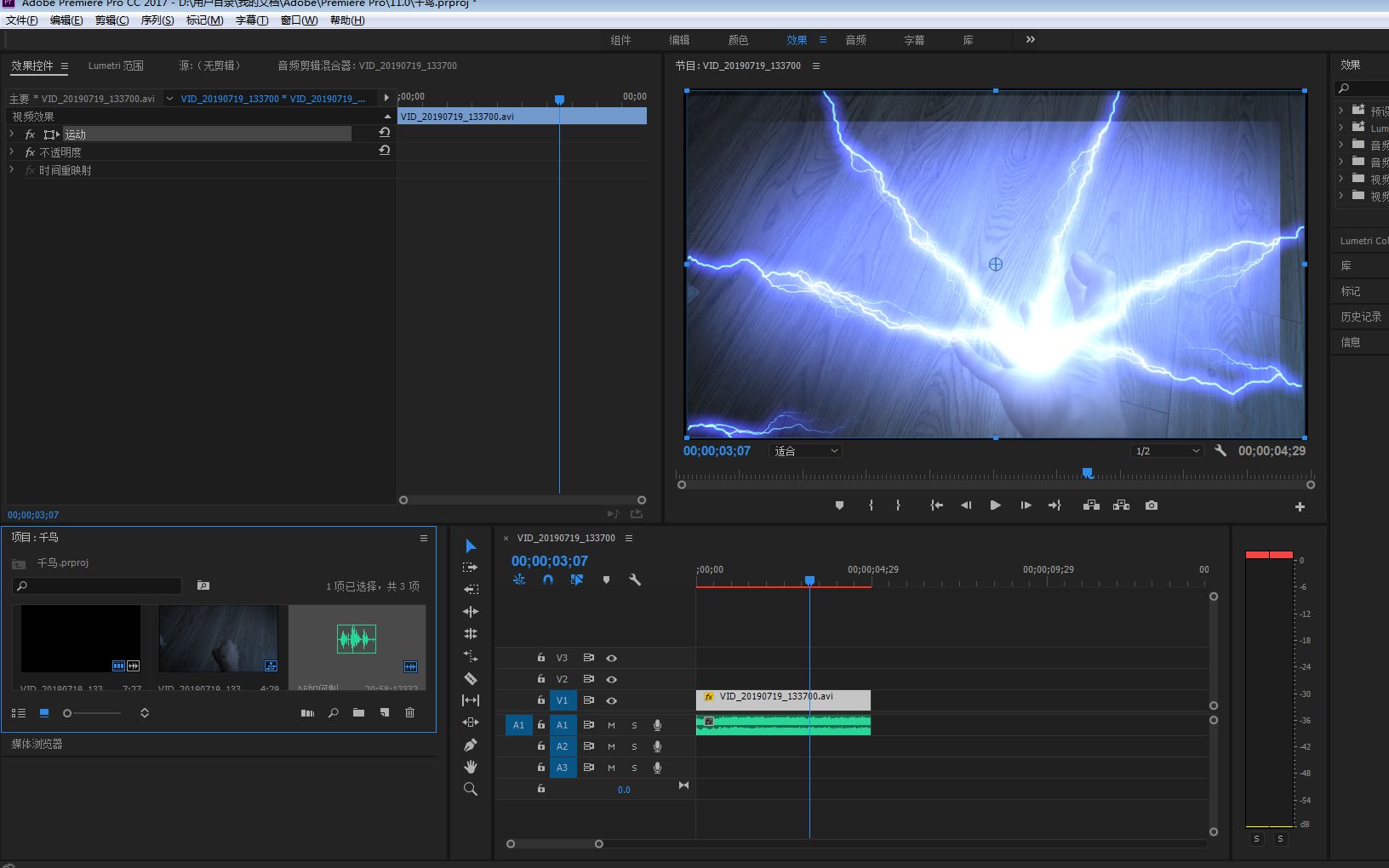The width and height of the screenshot is (1389, 868).
Task: Click the Export Frame camera icon
Action: click(1151, 505)
